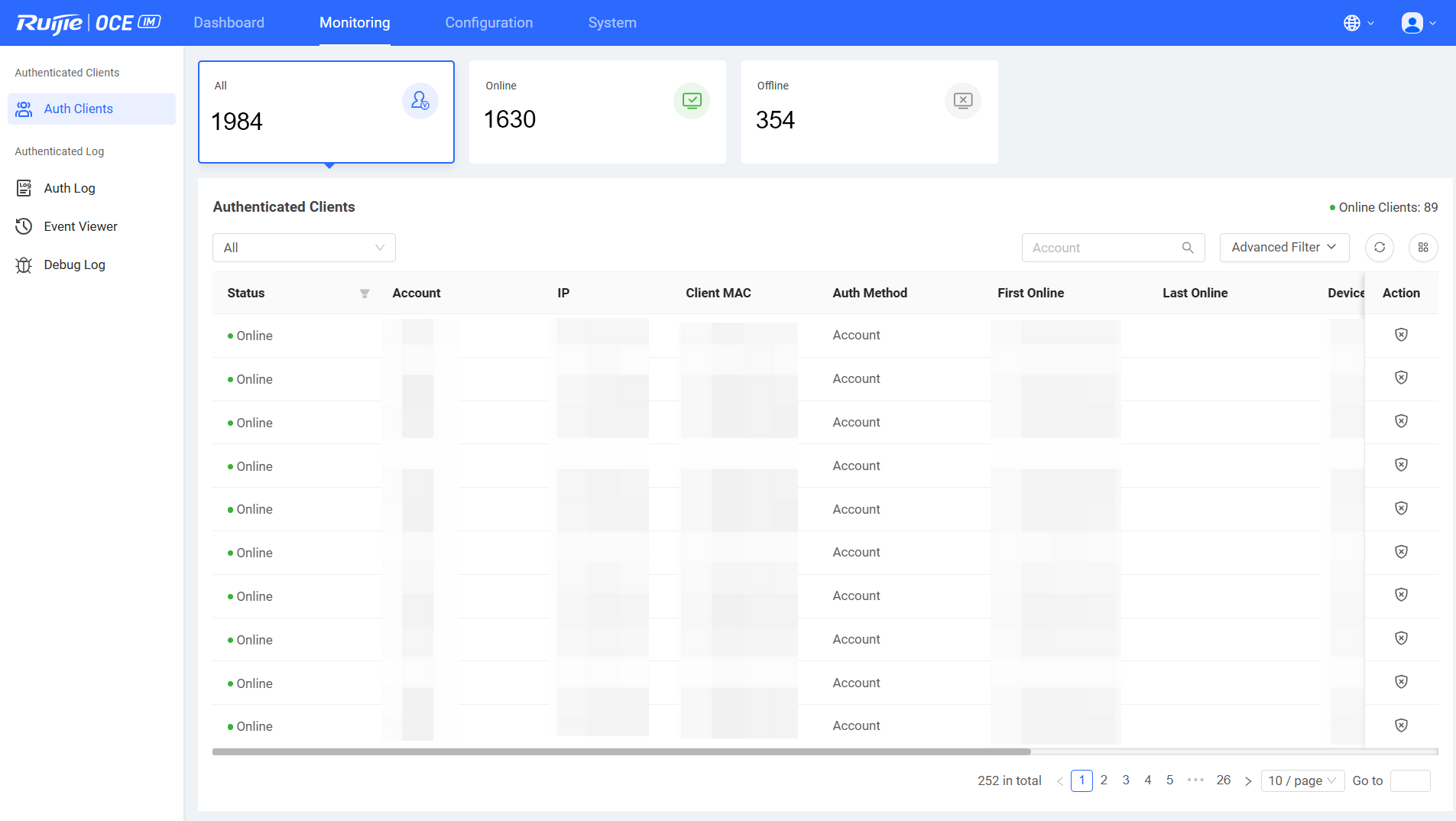Click the Account column header
1456x821 pixels.
tap(417, 294)
